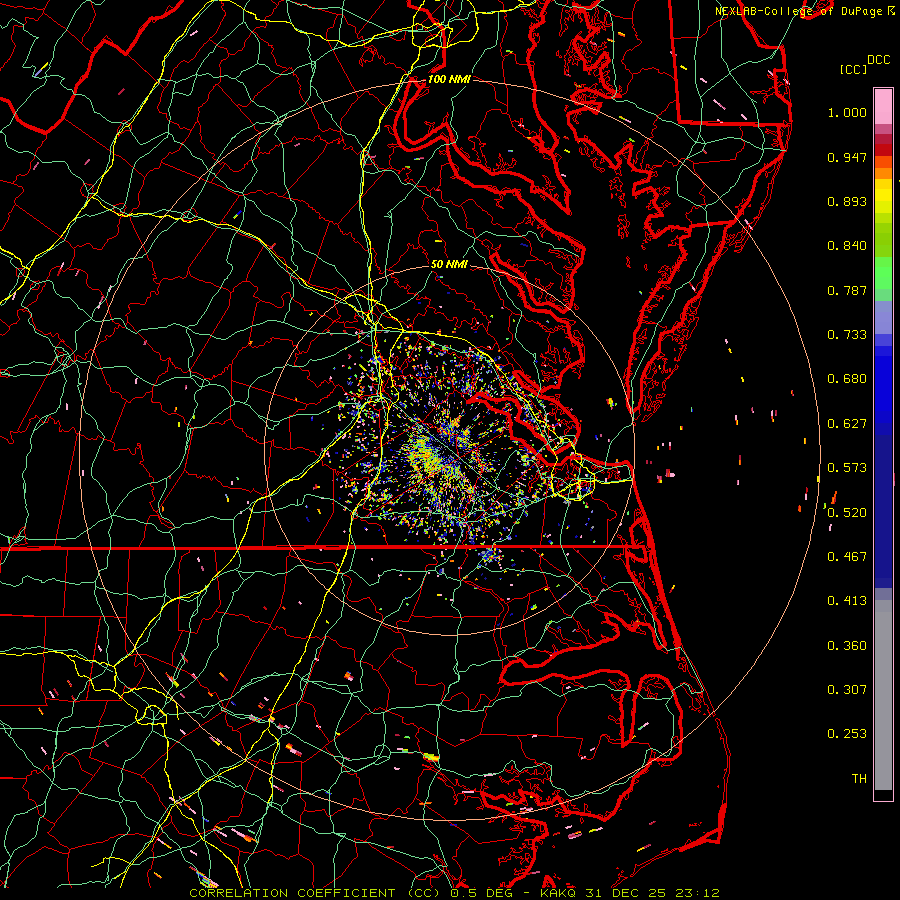The width and height of the screenshot is (900, 900).
Task: Click the 50 NMI range ring label
Action: [x=449, y=264]
